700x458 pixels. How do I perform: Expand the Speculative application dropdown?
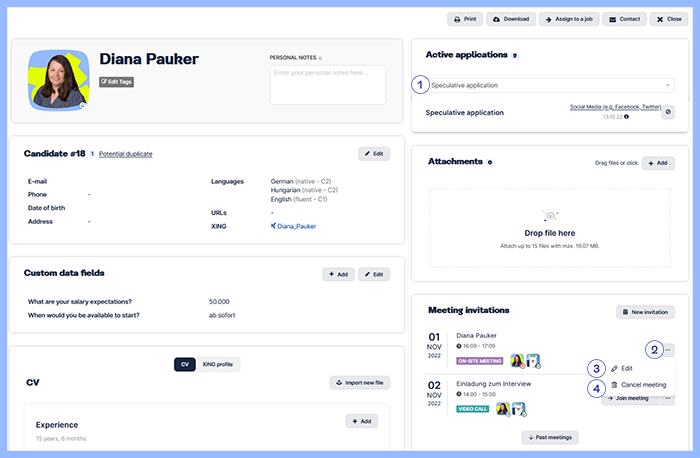click(551, 85)
